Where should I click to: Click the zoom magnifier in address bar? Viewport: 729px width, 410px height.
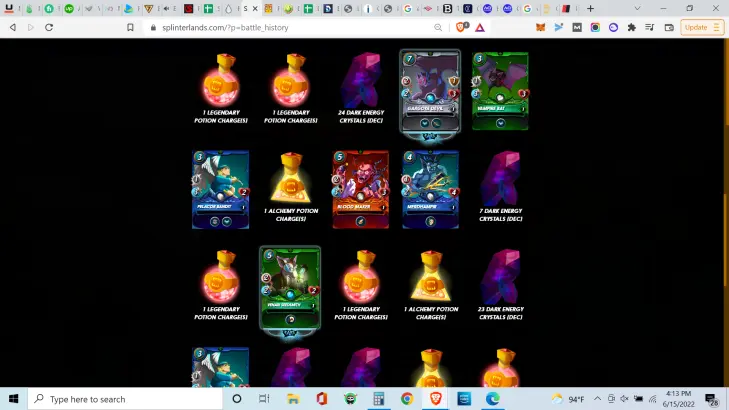pos(438,27)
